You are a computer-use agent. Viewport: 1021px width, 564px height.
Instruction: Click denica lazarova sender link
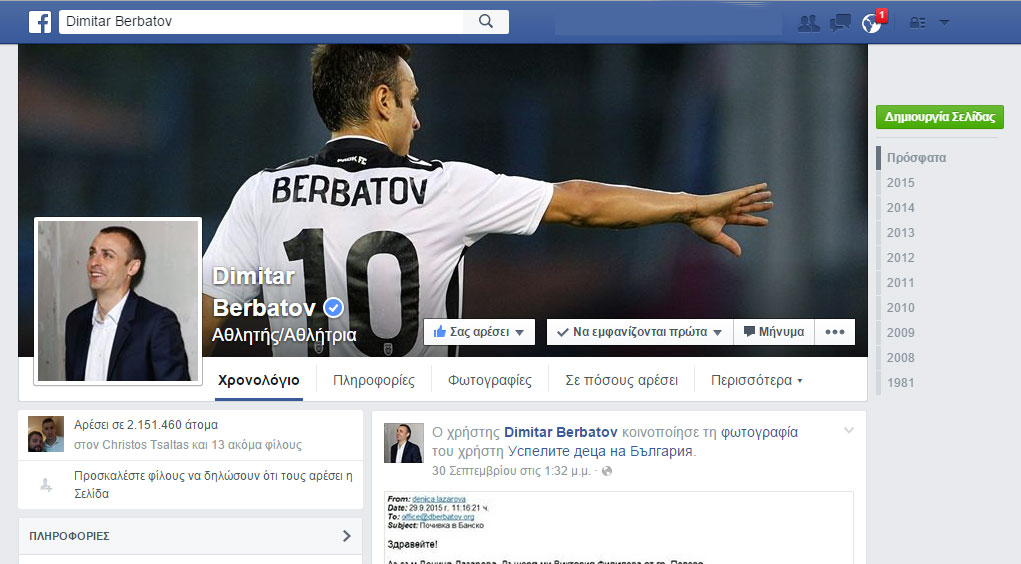439,499
